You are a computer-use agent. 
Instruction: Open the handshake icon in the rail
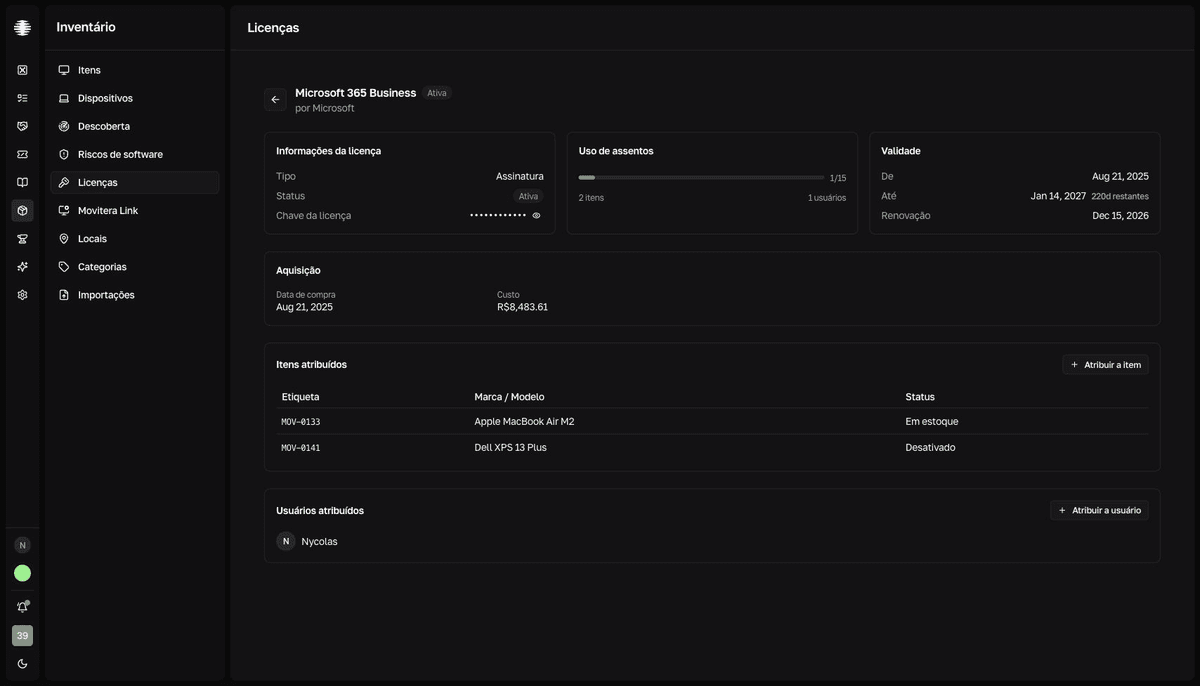pos(22,126)
